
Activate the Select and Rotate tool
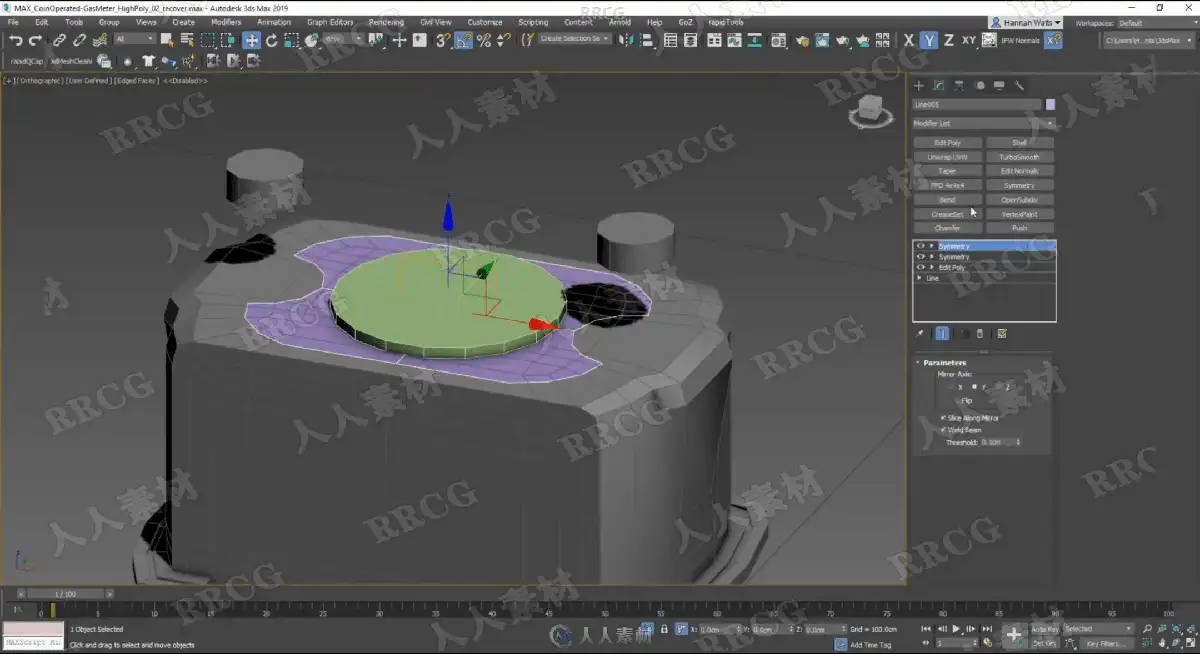pyautogui.click(x=271, y=40)
